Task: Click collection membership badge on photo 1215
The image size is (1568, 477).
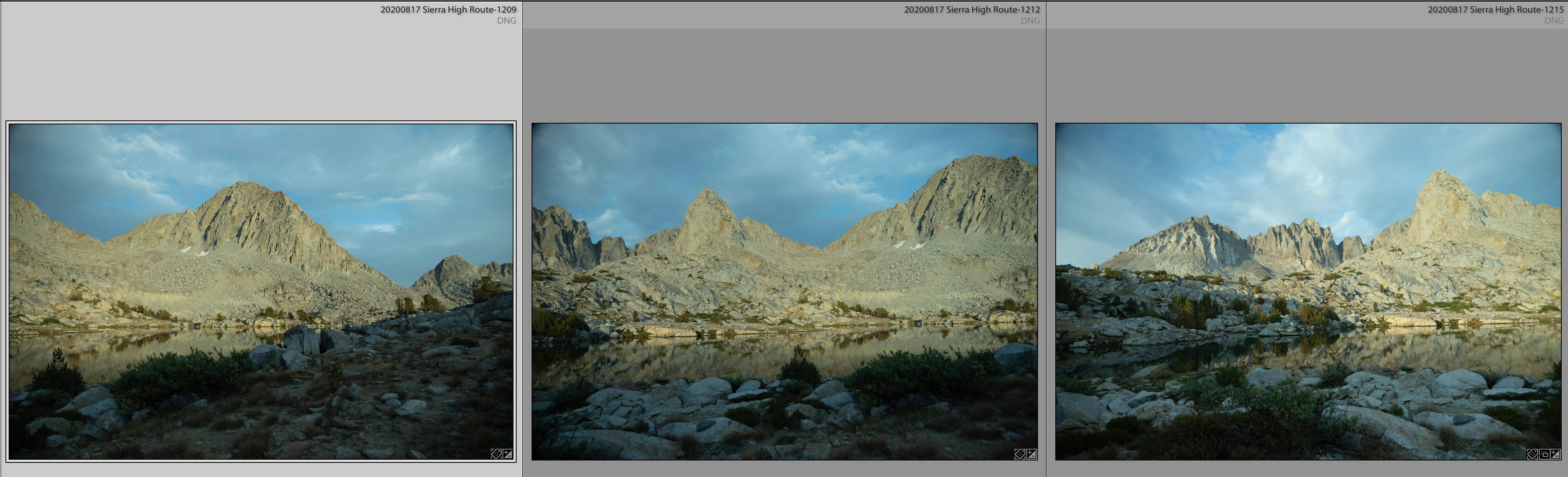Action: [1544, 454]
